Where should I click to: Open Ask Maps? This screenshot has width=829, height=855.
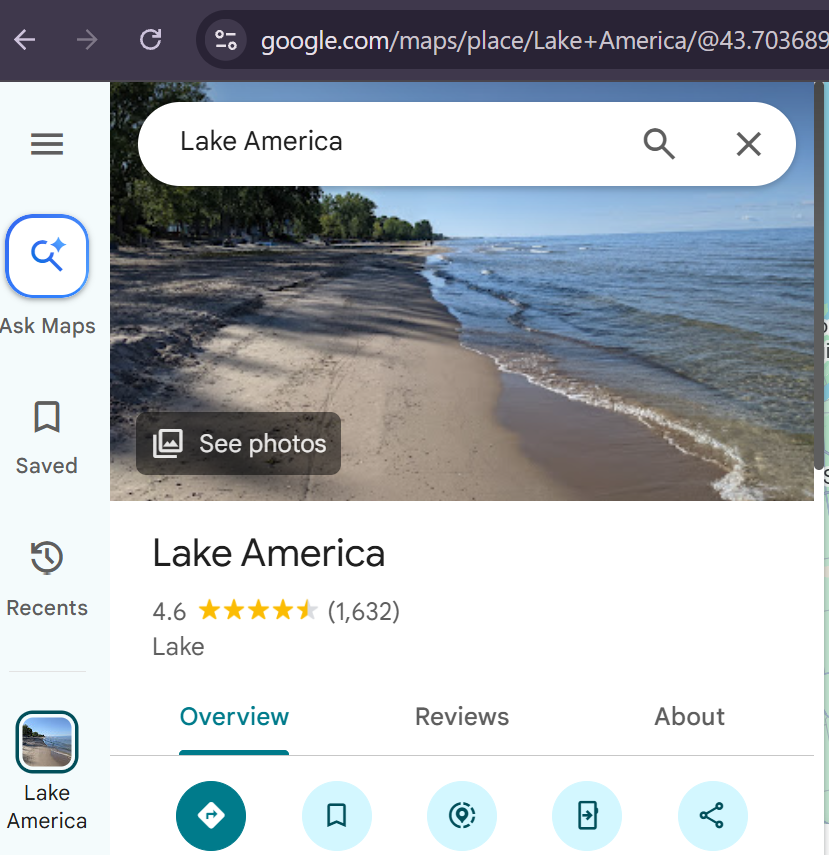[47, 256]
